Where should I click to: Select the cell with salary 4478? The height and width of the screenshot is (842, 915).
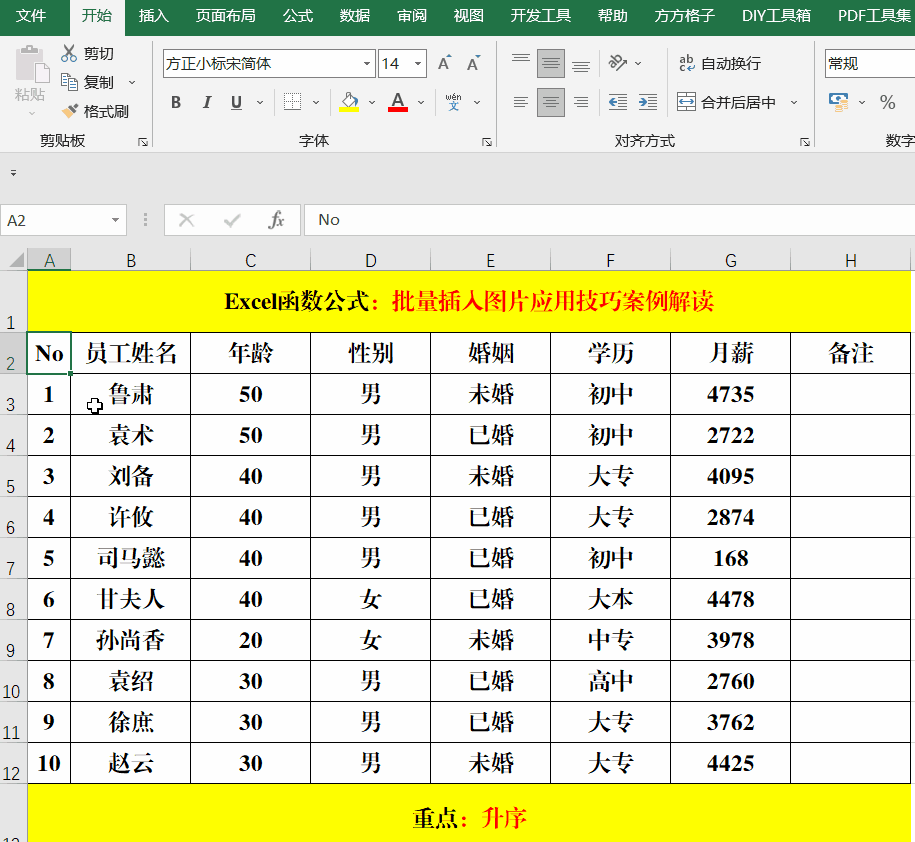click(731, 599)
